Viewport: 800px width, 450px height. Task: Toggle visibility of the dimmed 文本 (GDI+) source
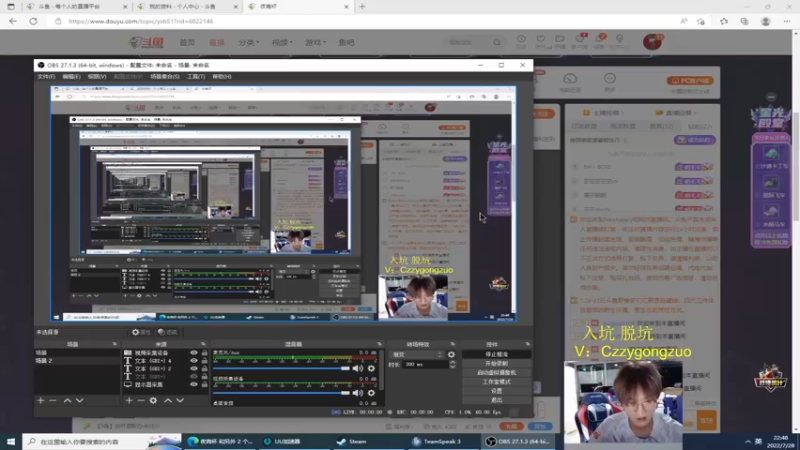click(x=193, y=377)
